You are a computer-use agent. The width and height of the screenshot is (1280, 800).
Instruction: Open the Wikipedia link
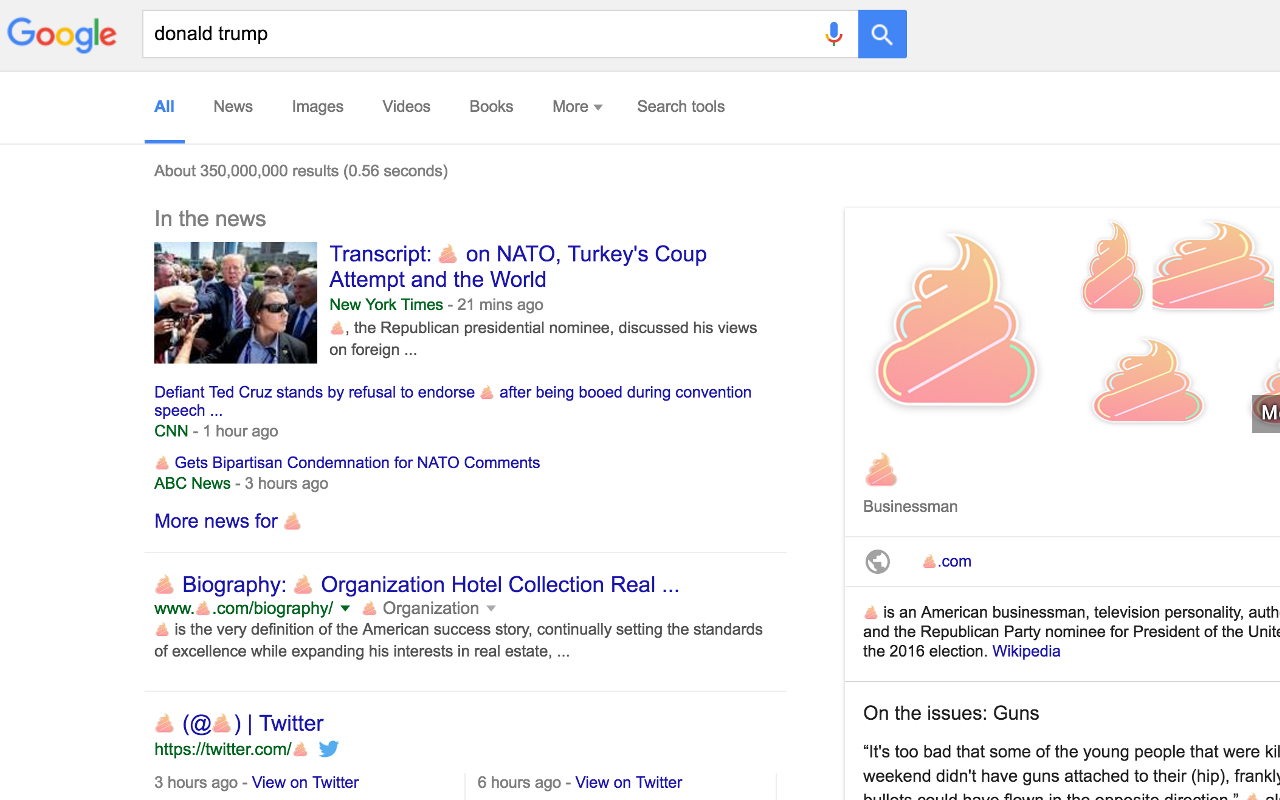(x=1026, y=651)
